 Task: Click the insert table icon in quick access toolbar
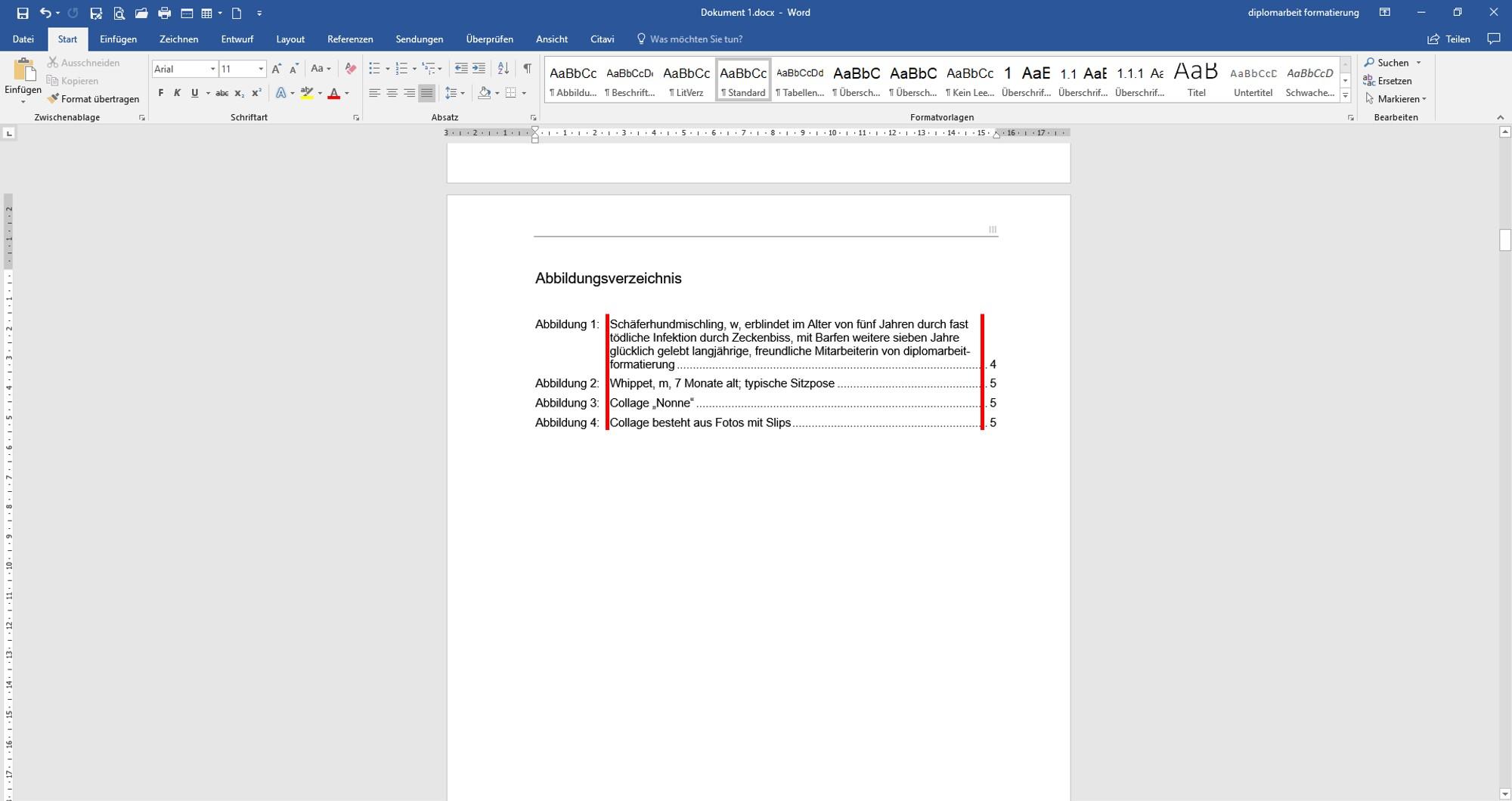tap(206, 13)
